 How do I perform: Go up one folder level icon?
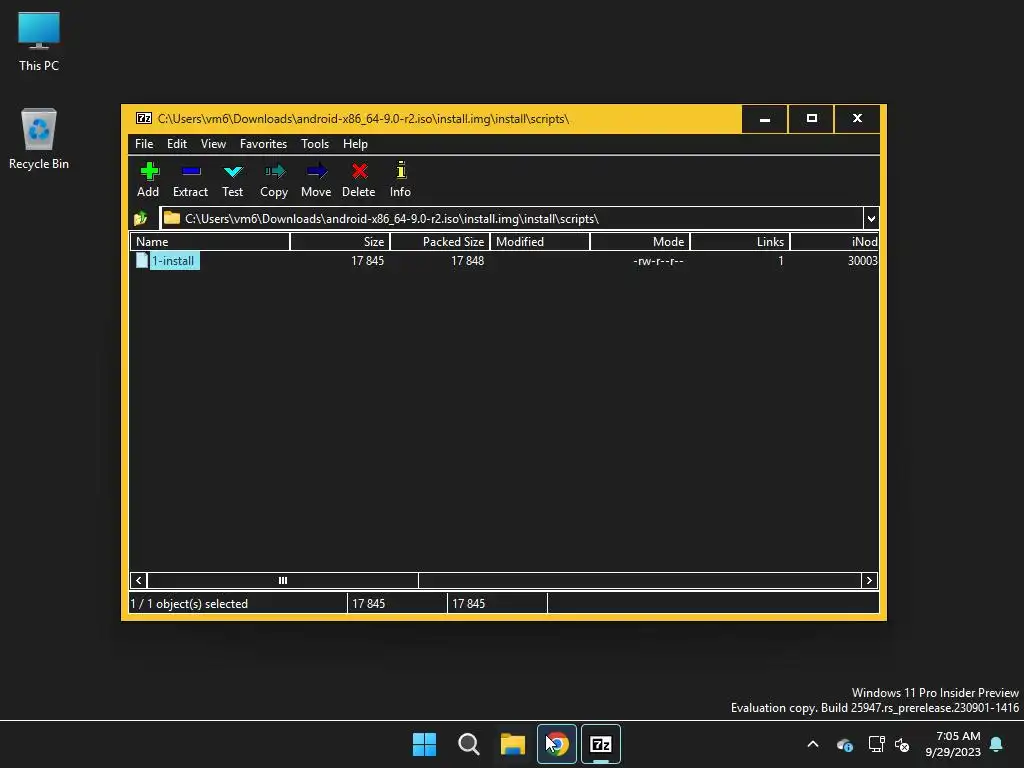click(140, 219)
